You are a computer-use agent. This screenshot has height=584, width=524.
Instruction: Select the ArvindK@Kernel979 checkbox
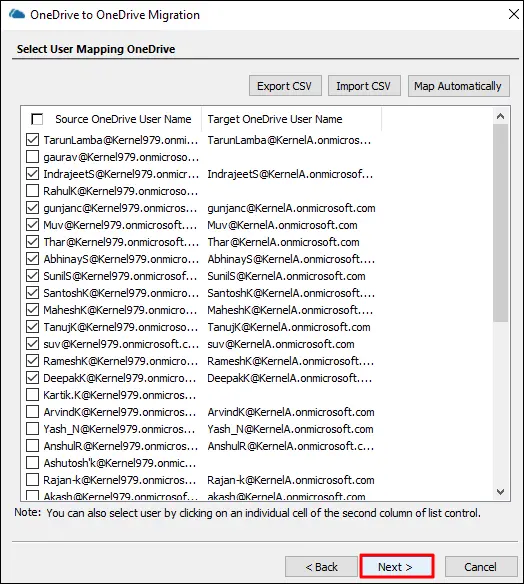coord(32,412)
